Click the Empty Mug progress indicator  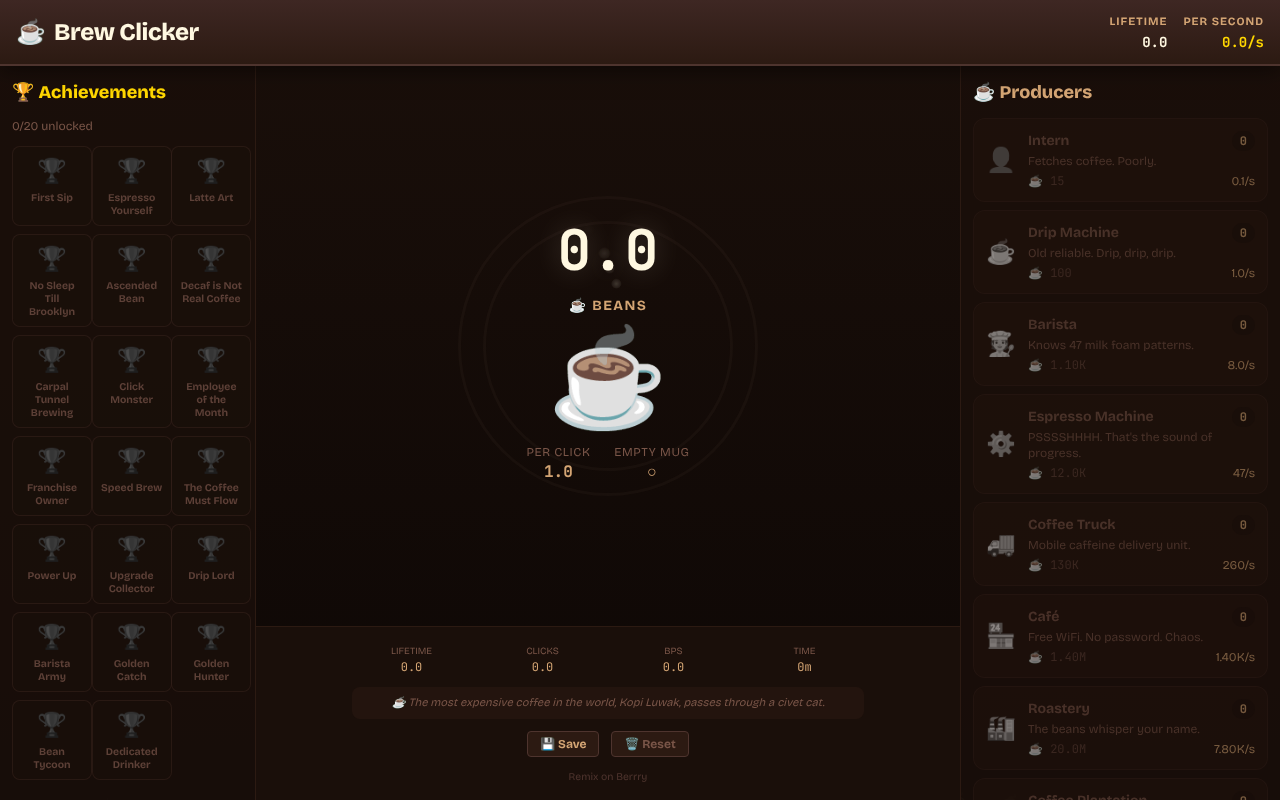[651, 470]
